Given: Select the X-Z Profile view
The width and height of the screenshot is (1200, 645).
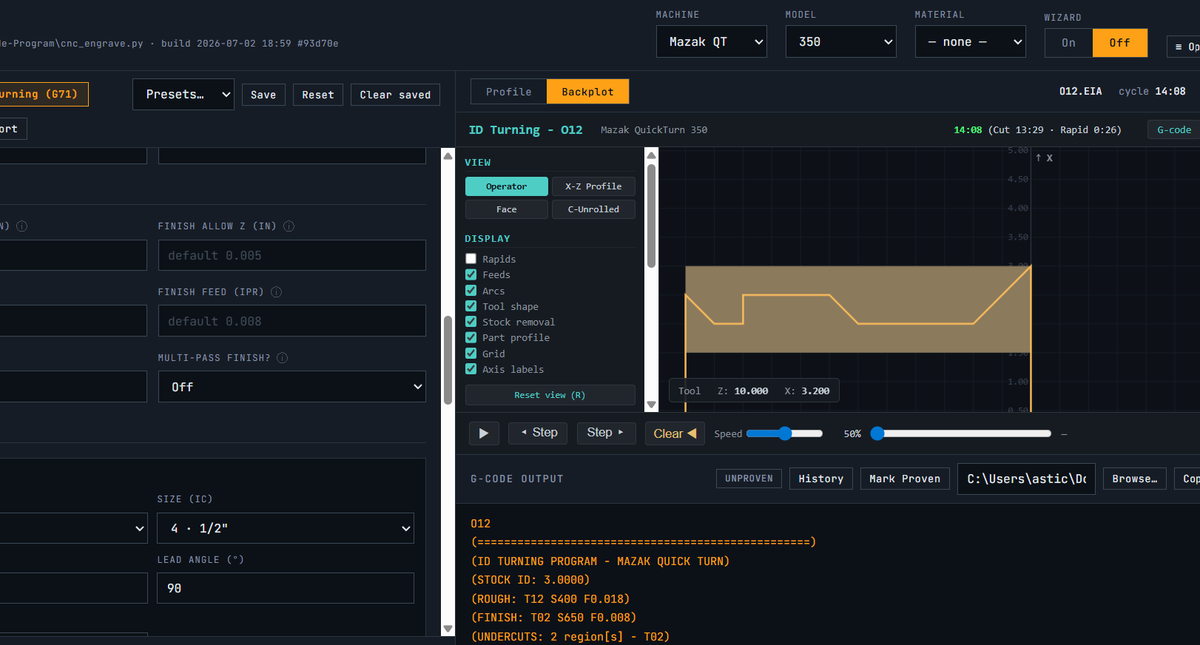Looking at the screenshot, I should [593, 186].
